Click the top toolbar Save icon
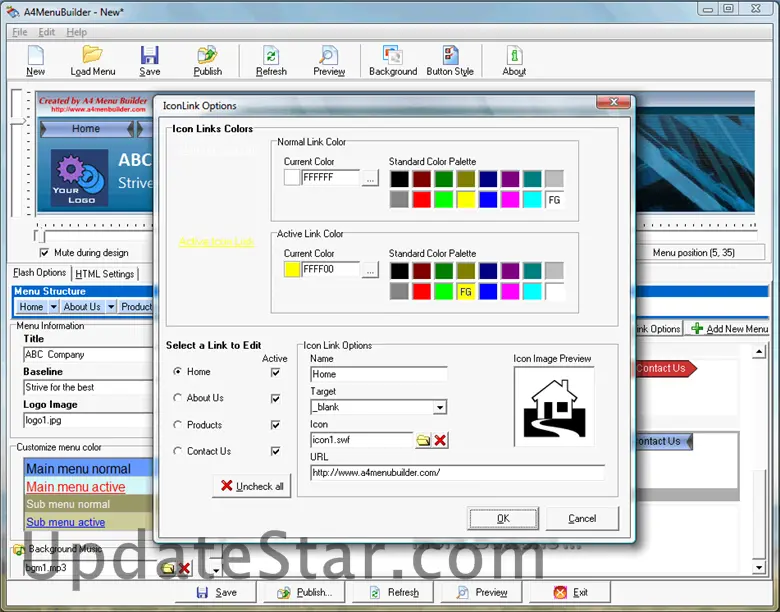The width and height of the screenshot is (780, 612). (x=149, y=61)
